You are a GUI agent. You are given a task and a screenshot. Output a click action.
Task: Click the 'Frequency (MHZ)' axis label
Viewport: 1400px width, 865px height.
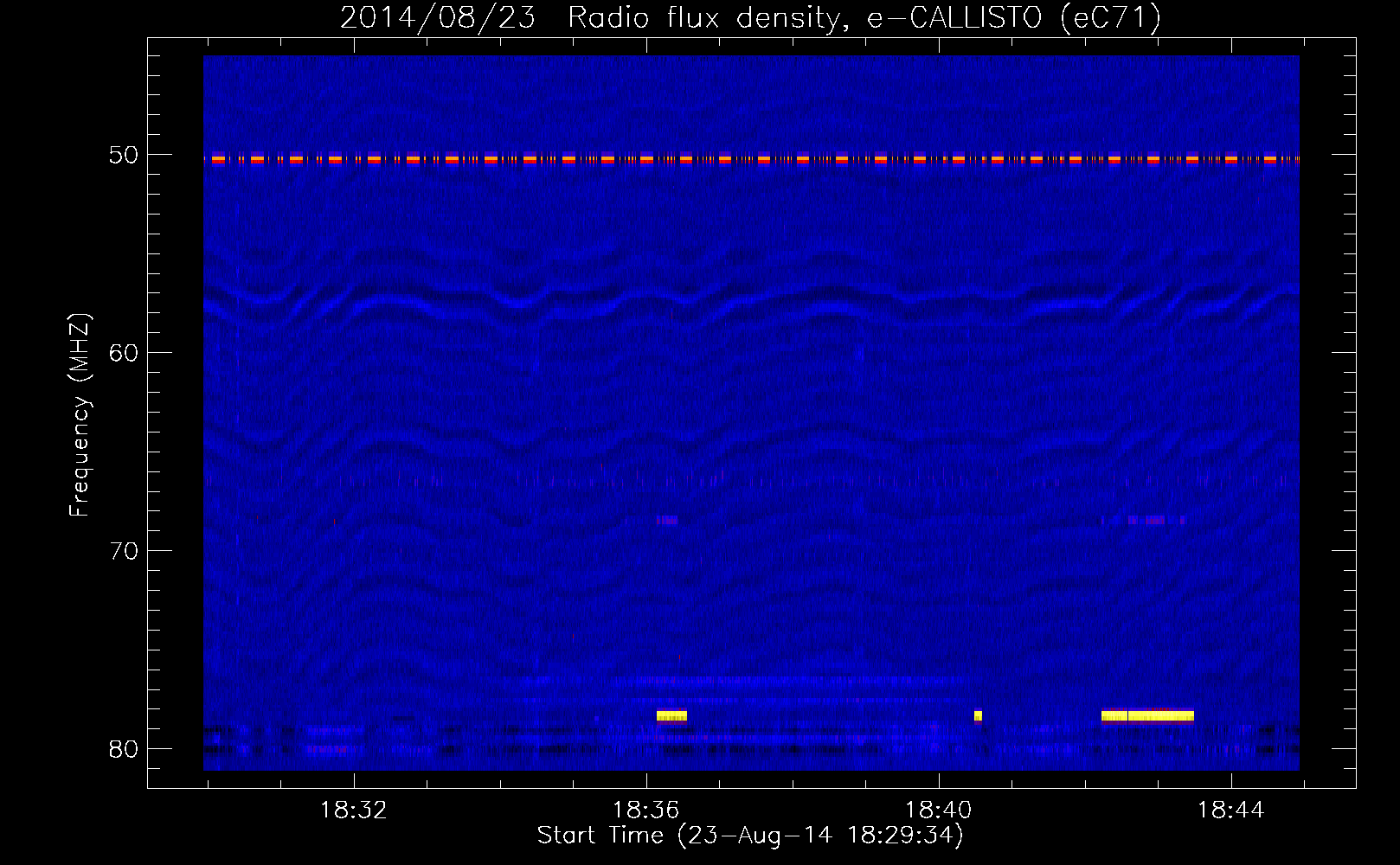80,415
